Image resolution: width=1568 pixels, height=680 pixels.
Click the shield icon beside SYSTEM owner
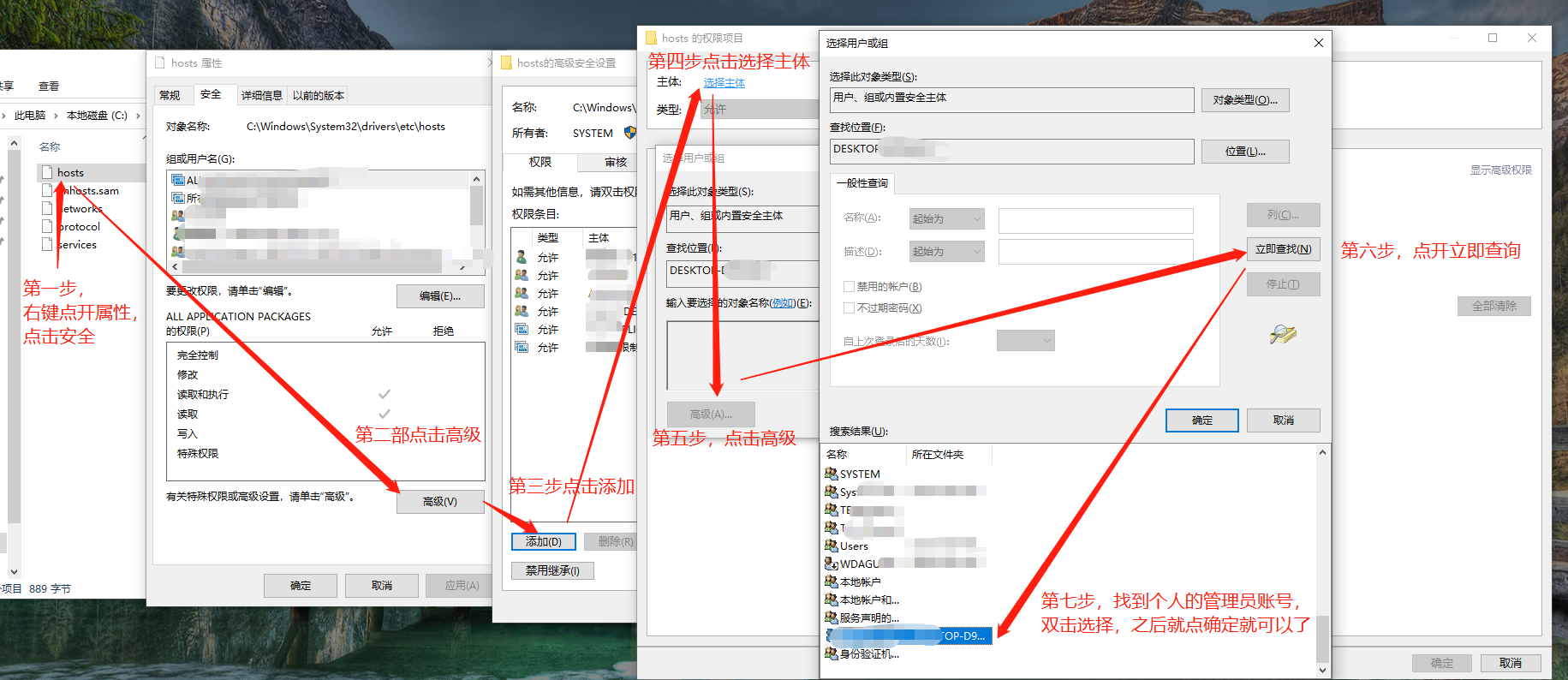click(630, 133)
